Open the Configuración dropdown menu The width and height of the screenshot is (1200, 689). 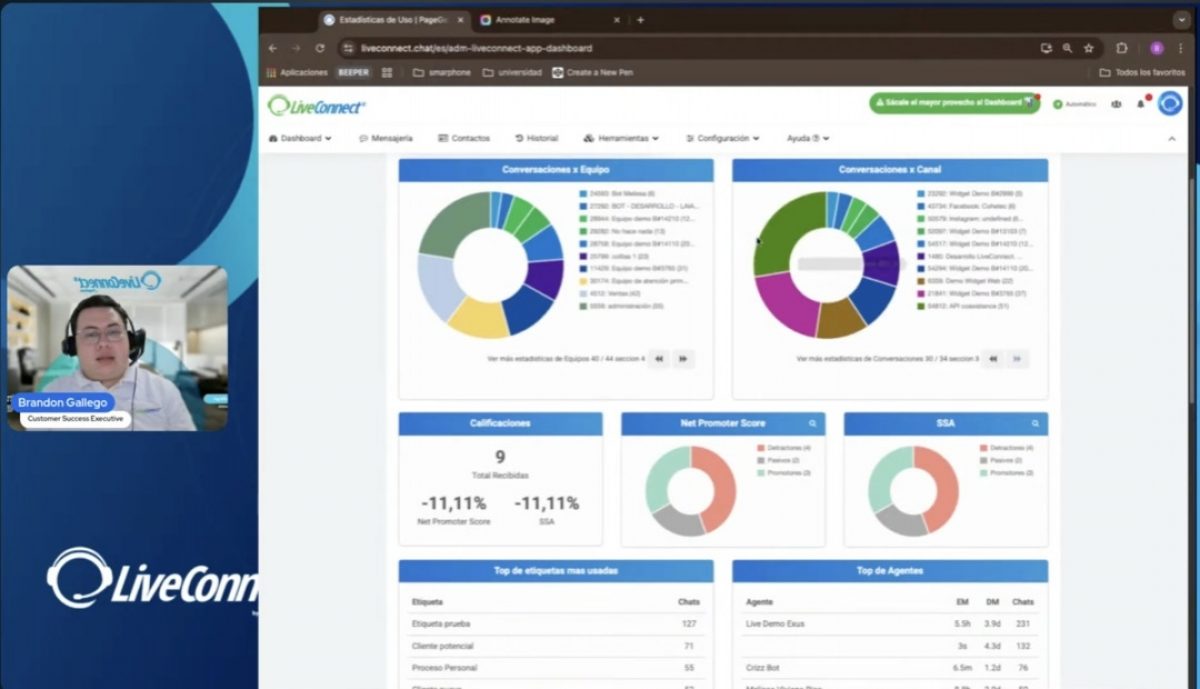click(722, 138)
